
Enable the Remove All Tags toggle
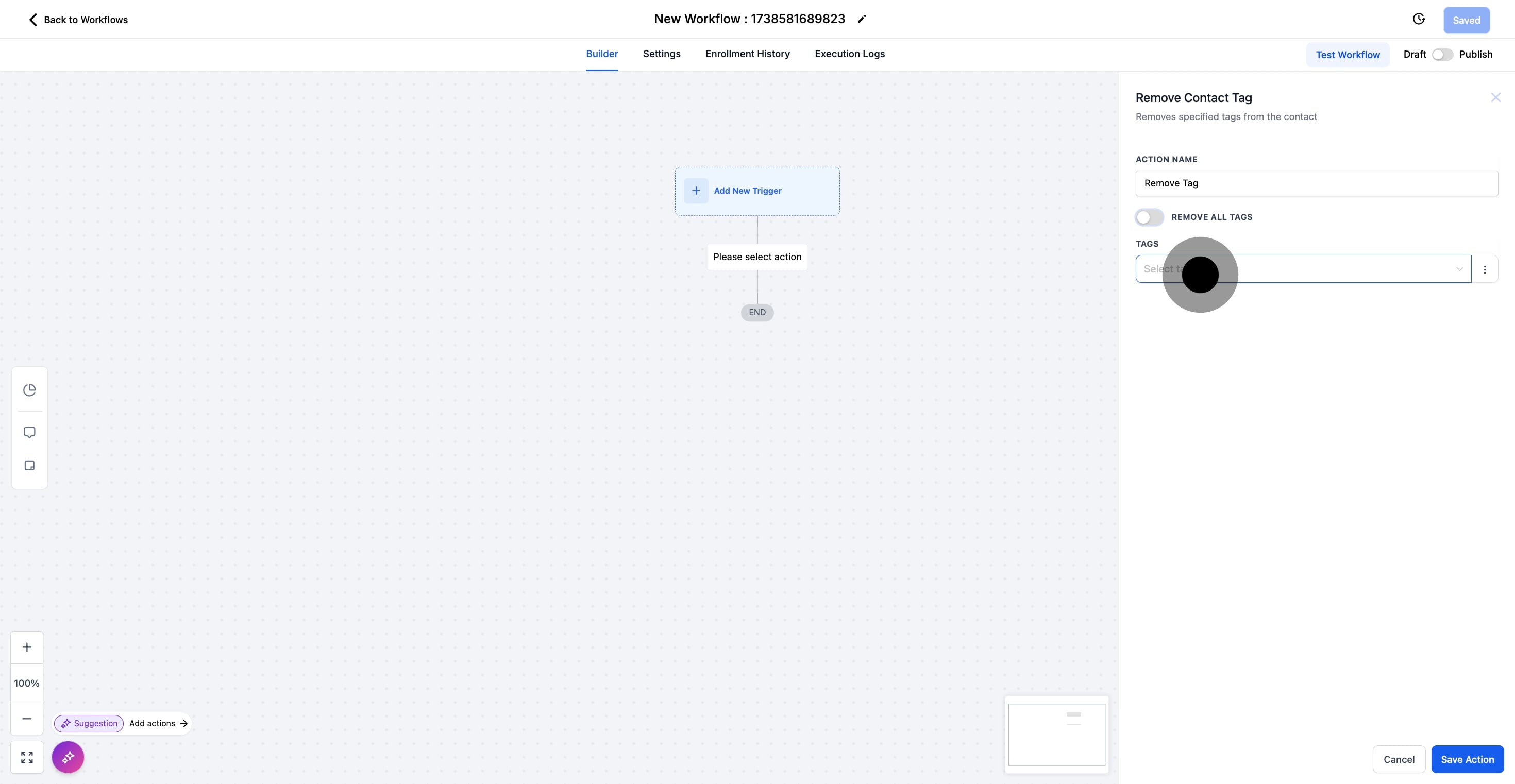coord(1149,217)
